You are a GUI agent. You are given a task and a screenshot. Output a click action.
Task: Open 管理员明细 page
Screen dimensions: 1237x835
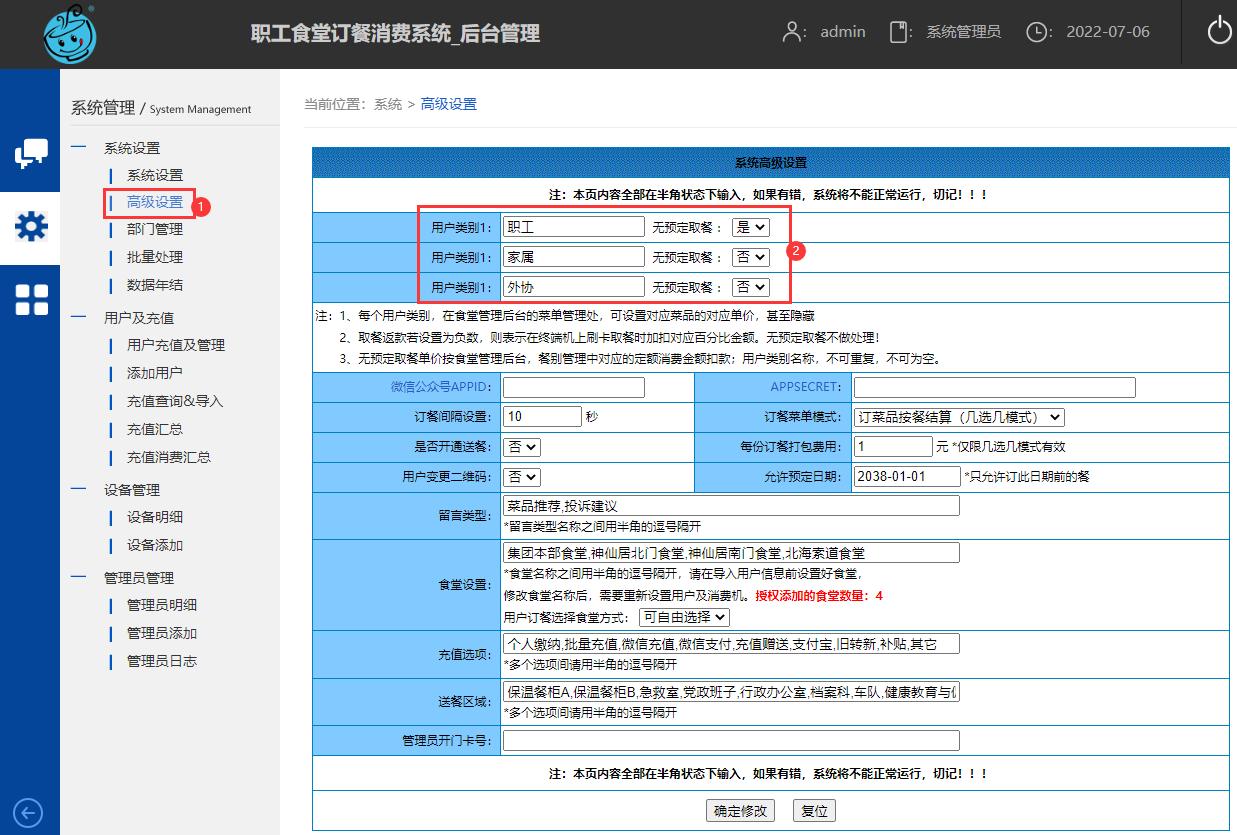click(x=162, y=605)
